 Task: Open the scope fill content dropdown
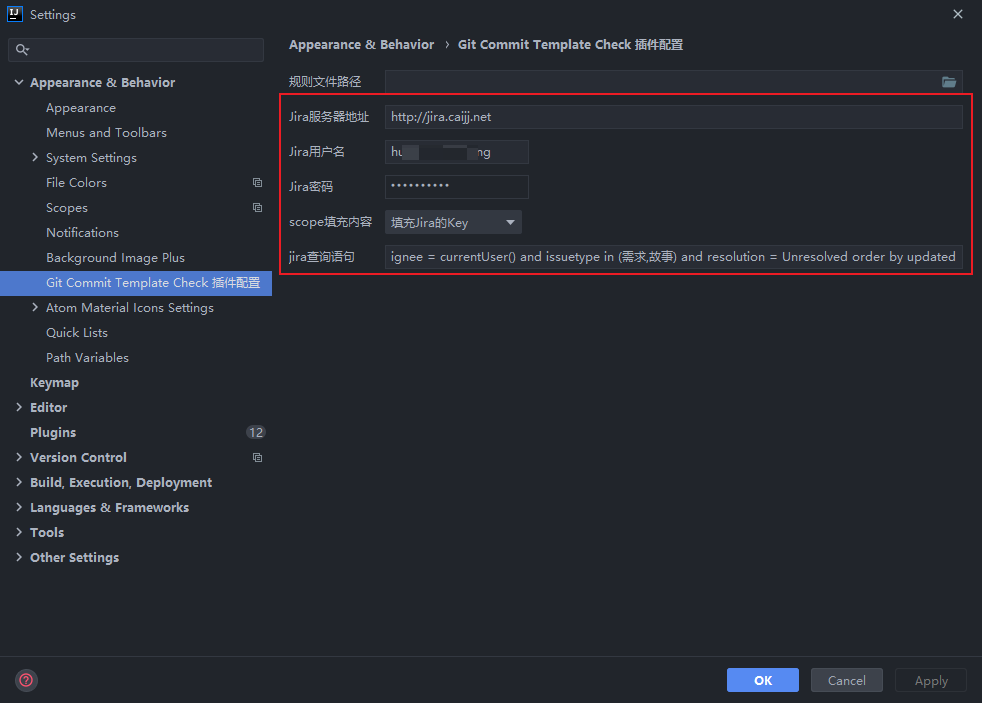453,222
